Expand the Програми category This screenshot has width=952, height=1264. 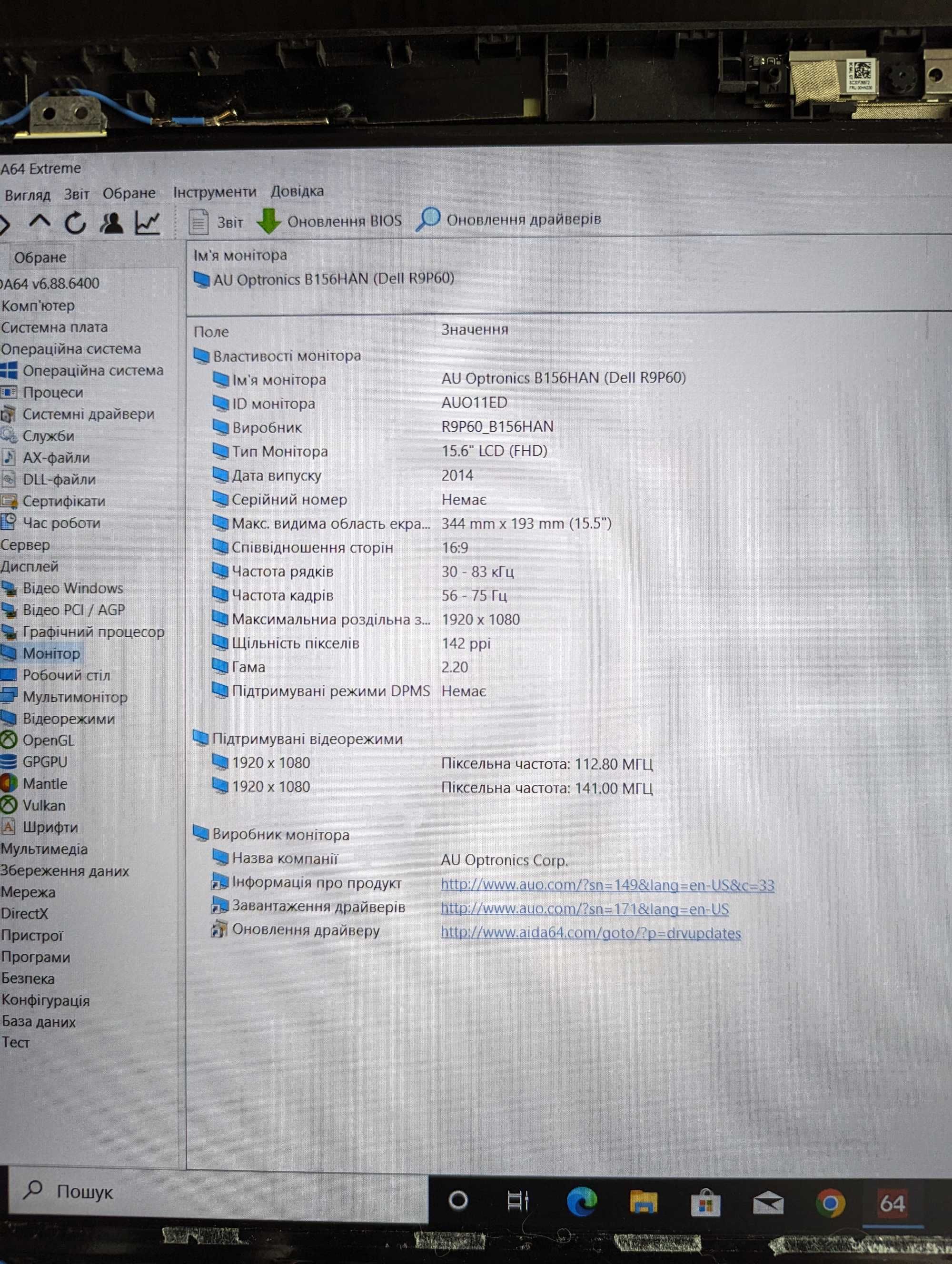click(x=35, y=957)
